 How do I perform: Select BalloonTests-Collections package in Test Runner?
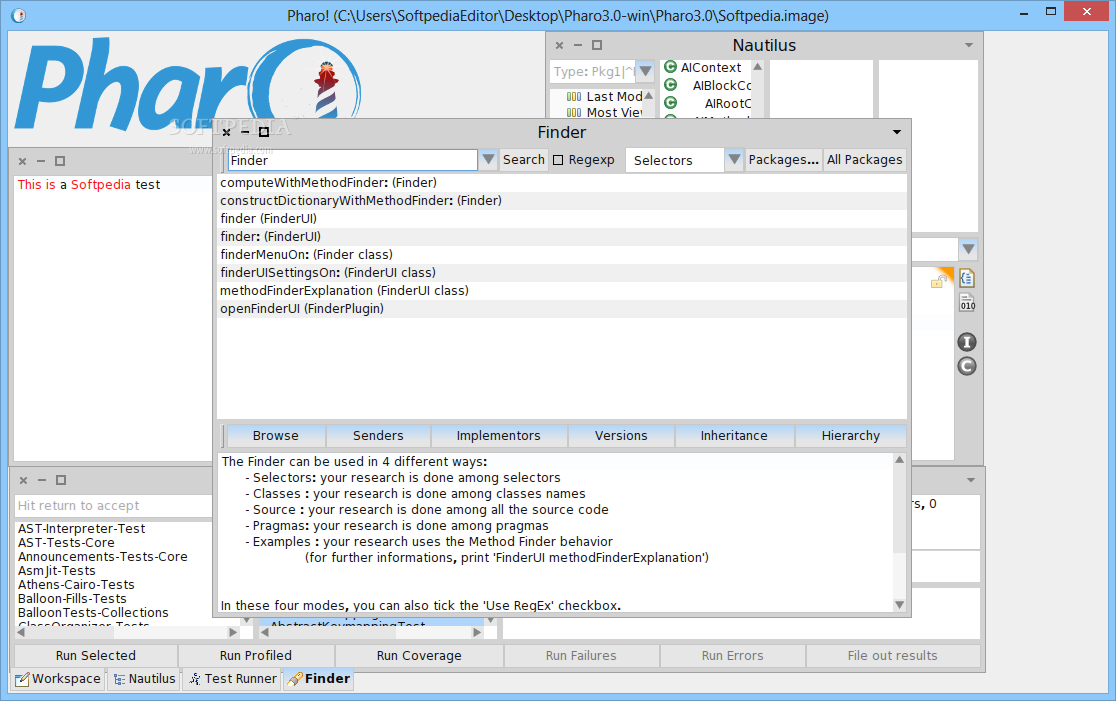click(93, 613)
